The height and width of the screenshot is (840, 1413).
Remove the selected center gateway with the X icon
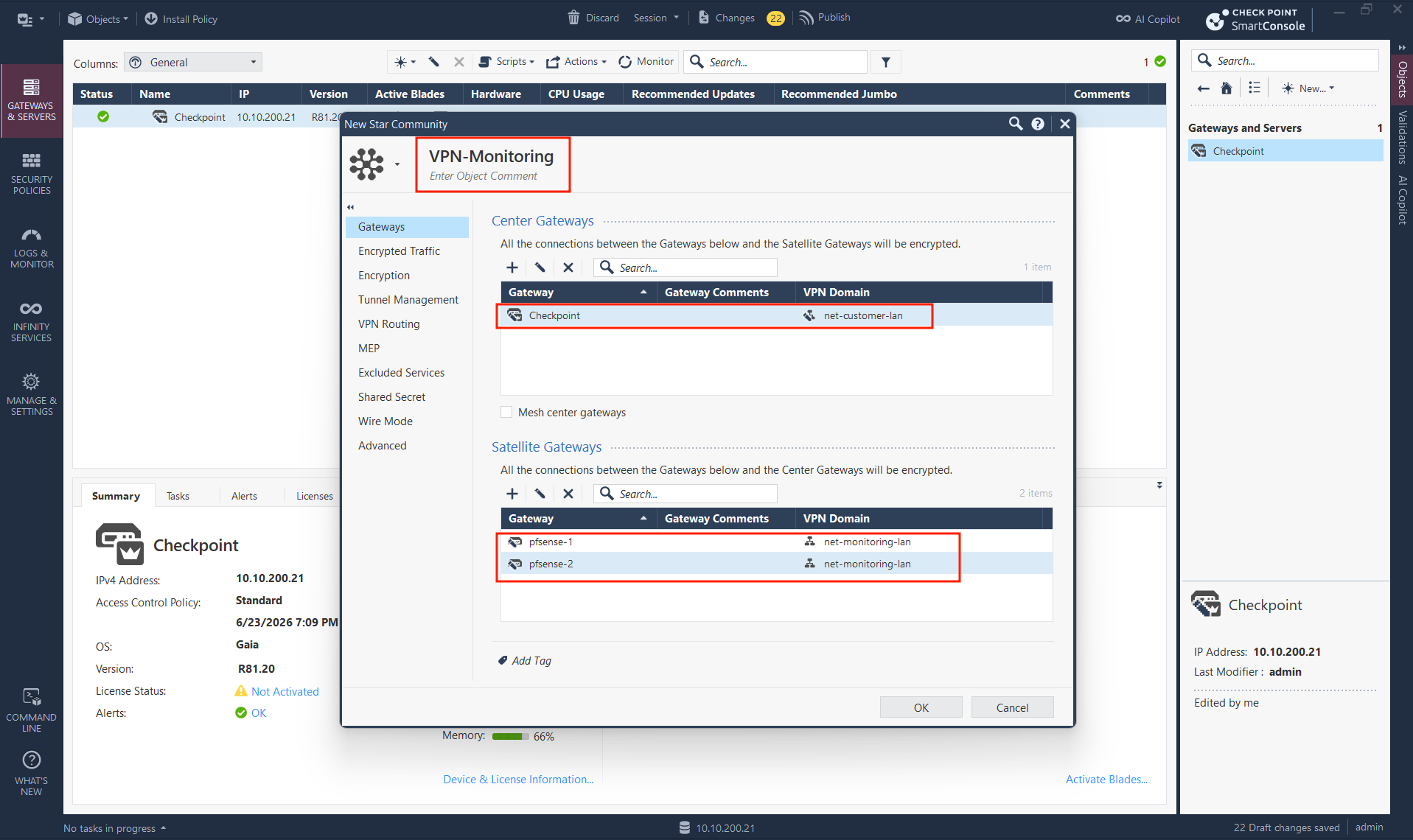point(568,267)
